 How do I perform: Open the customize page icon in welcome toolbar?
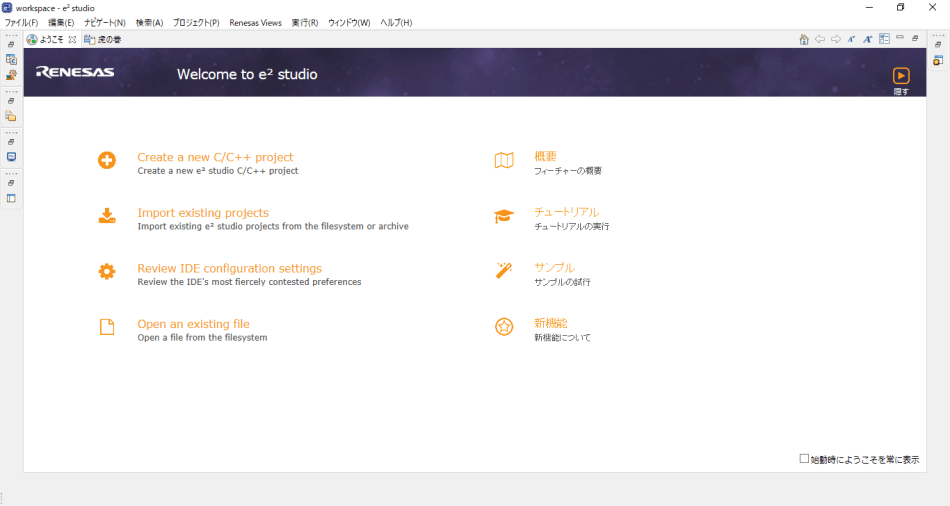[885, 39]
